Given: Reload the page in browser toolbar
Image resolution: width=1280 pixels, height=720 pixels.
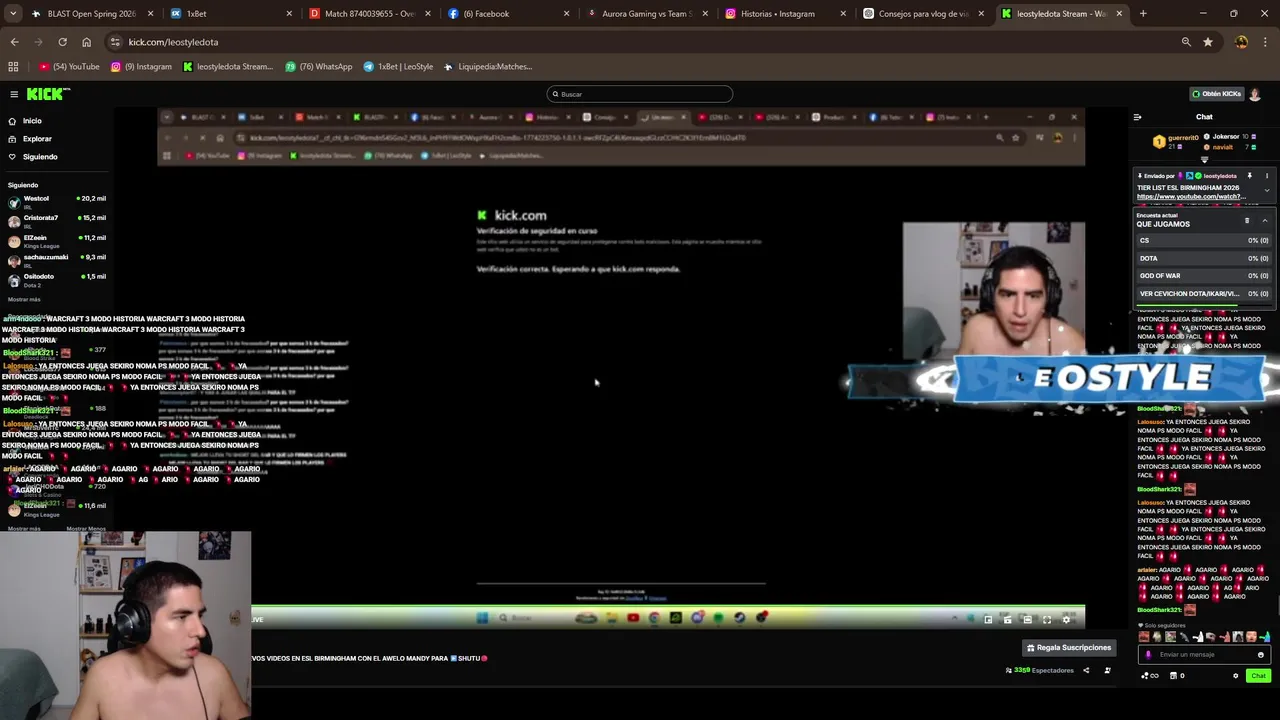Looking at the screenshot, I should [x=62, y=42].
